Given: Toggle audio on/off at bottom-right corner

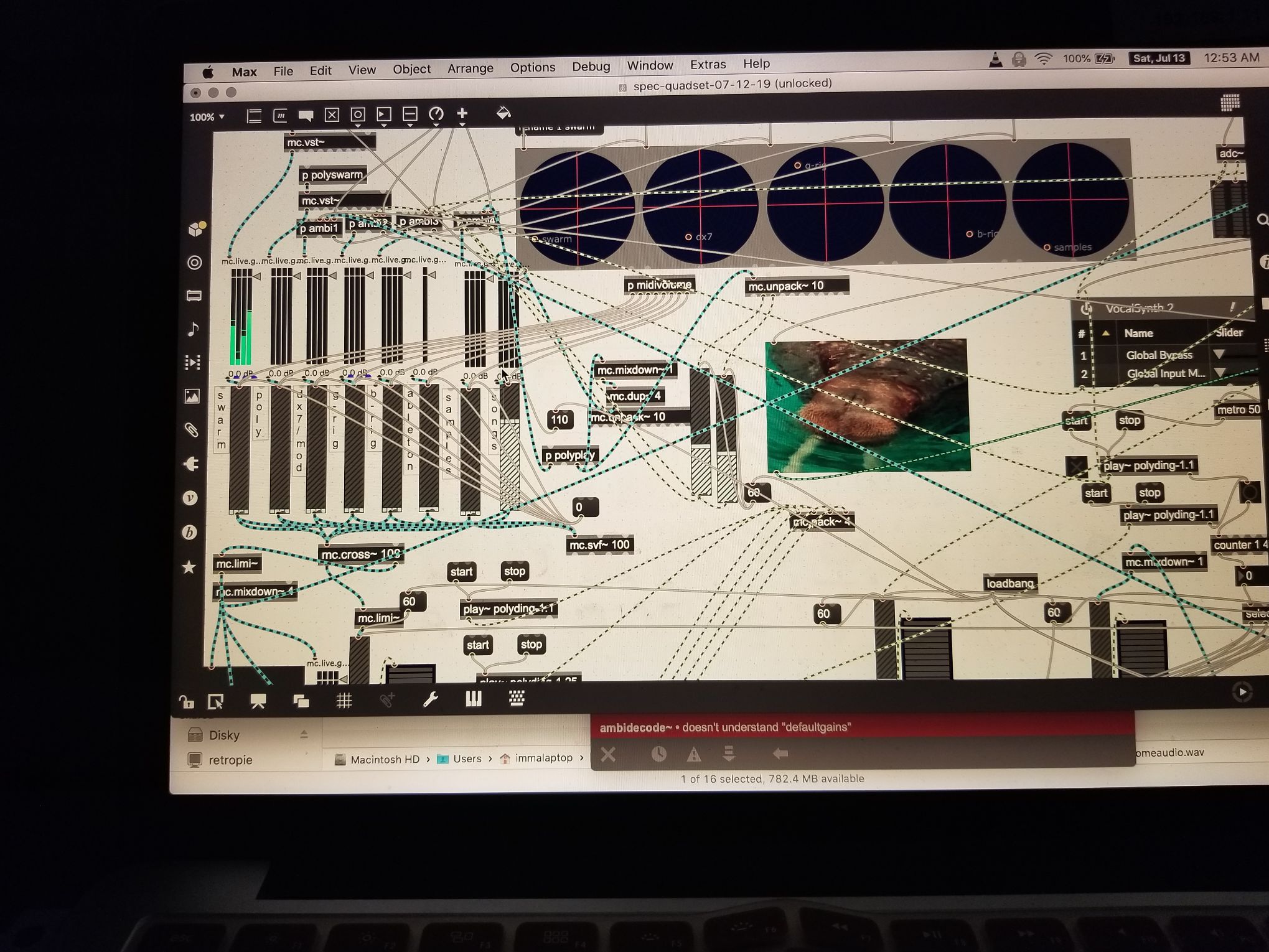Looking at the screenshot, I should tap(1242, 692).
